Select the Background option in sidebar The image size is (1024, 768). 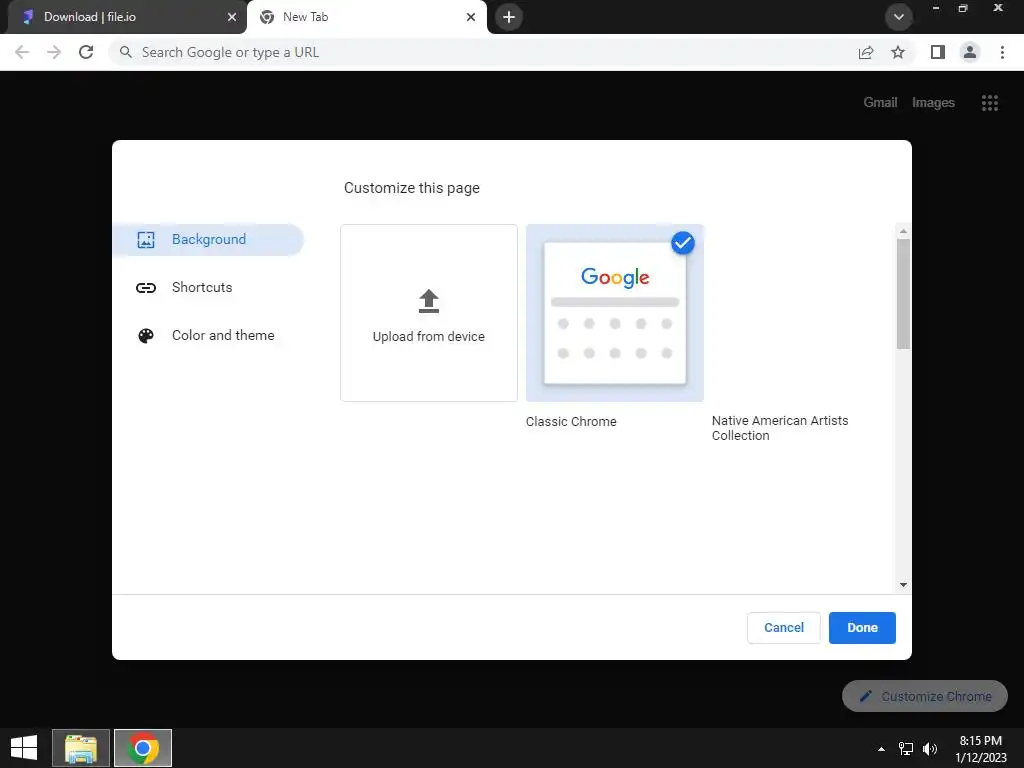208,240
